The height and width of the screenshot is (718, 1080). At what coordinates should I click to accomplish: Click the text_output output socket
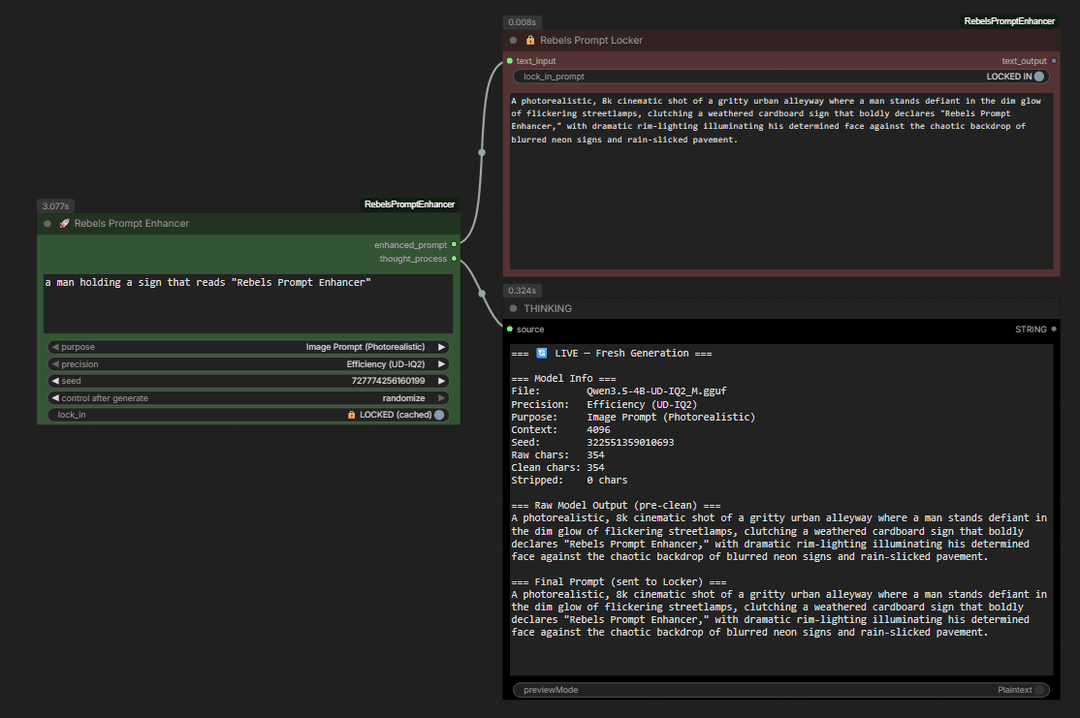[x=1054, y=61]
